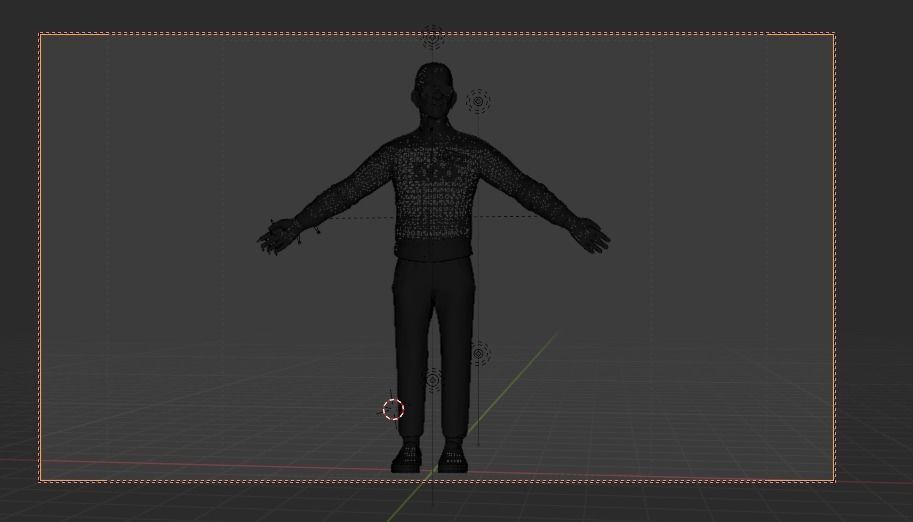
Task: Select the light gizmo between the character's legs
Action: [x=433, y=380]
